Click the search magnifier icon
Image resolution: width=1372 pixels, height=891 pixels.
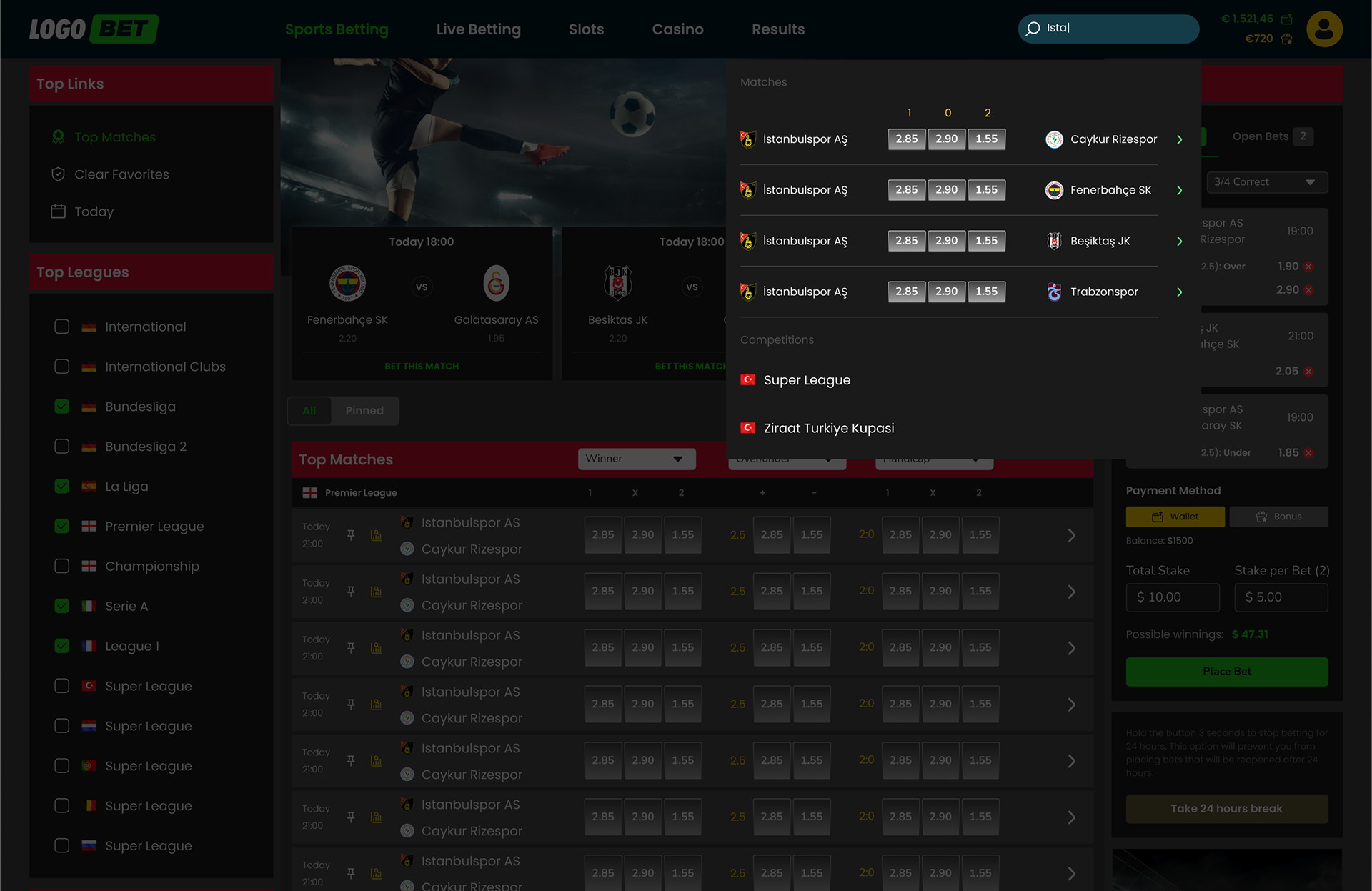pos(1033,29)
